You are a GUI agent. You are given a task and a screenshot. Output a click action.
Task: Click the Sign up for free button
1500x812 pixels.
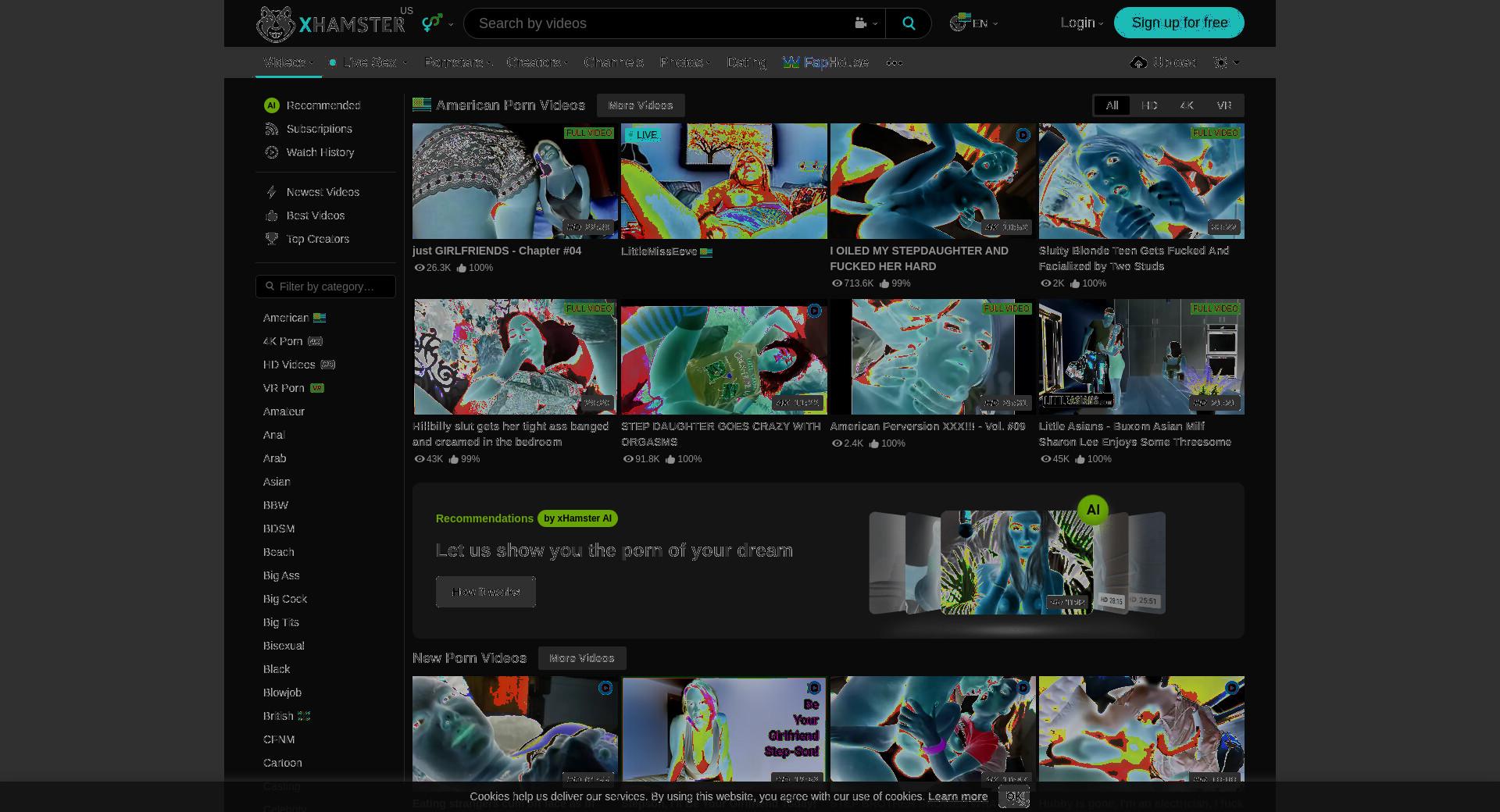pos(1179,23)
